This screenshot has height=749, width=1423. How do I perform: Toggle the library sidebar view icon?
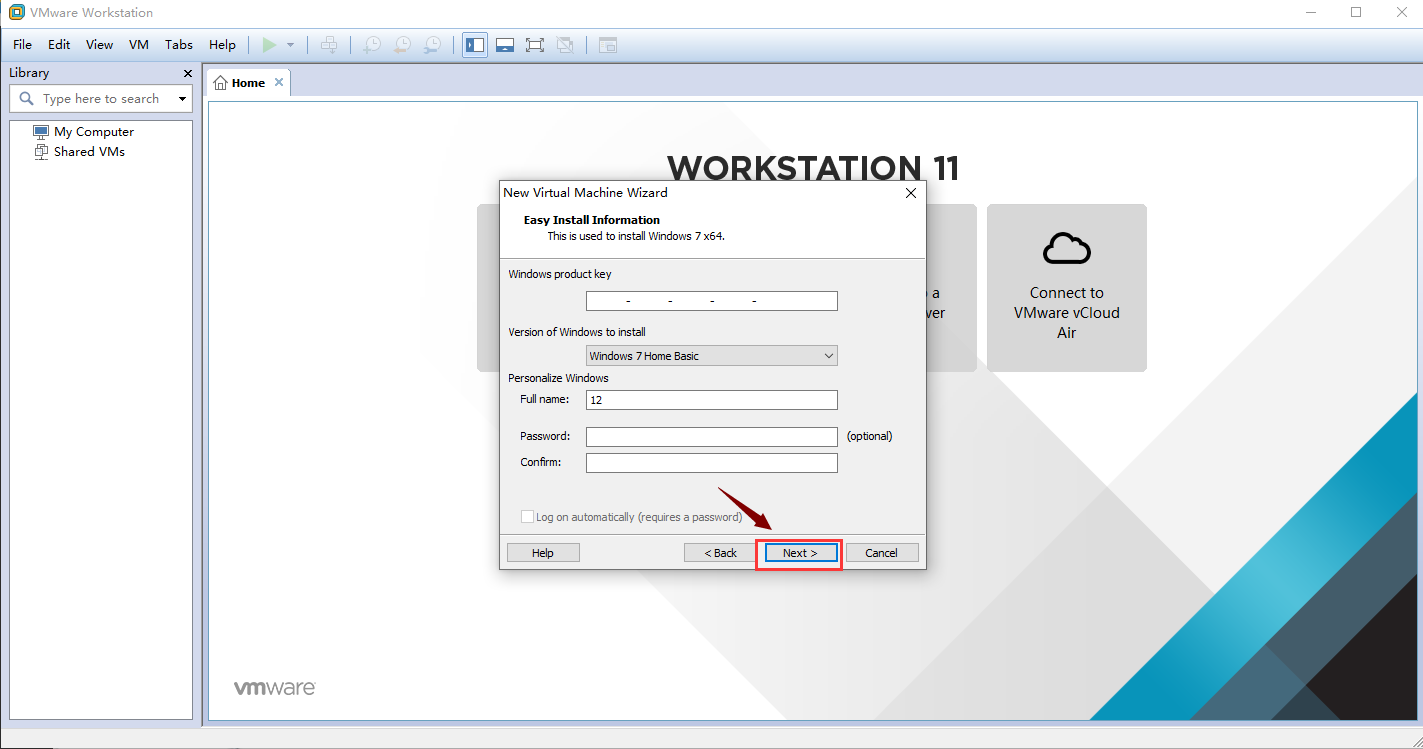click(475, 45)
